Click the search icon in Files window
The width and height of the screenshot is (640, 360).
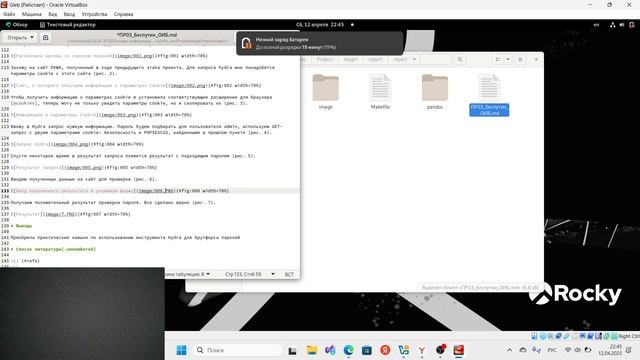460,60
